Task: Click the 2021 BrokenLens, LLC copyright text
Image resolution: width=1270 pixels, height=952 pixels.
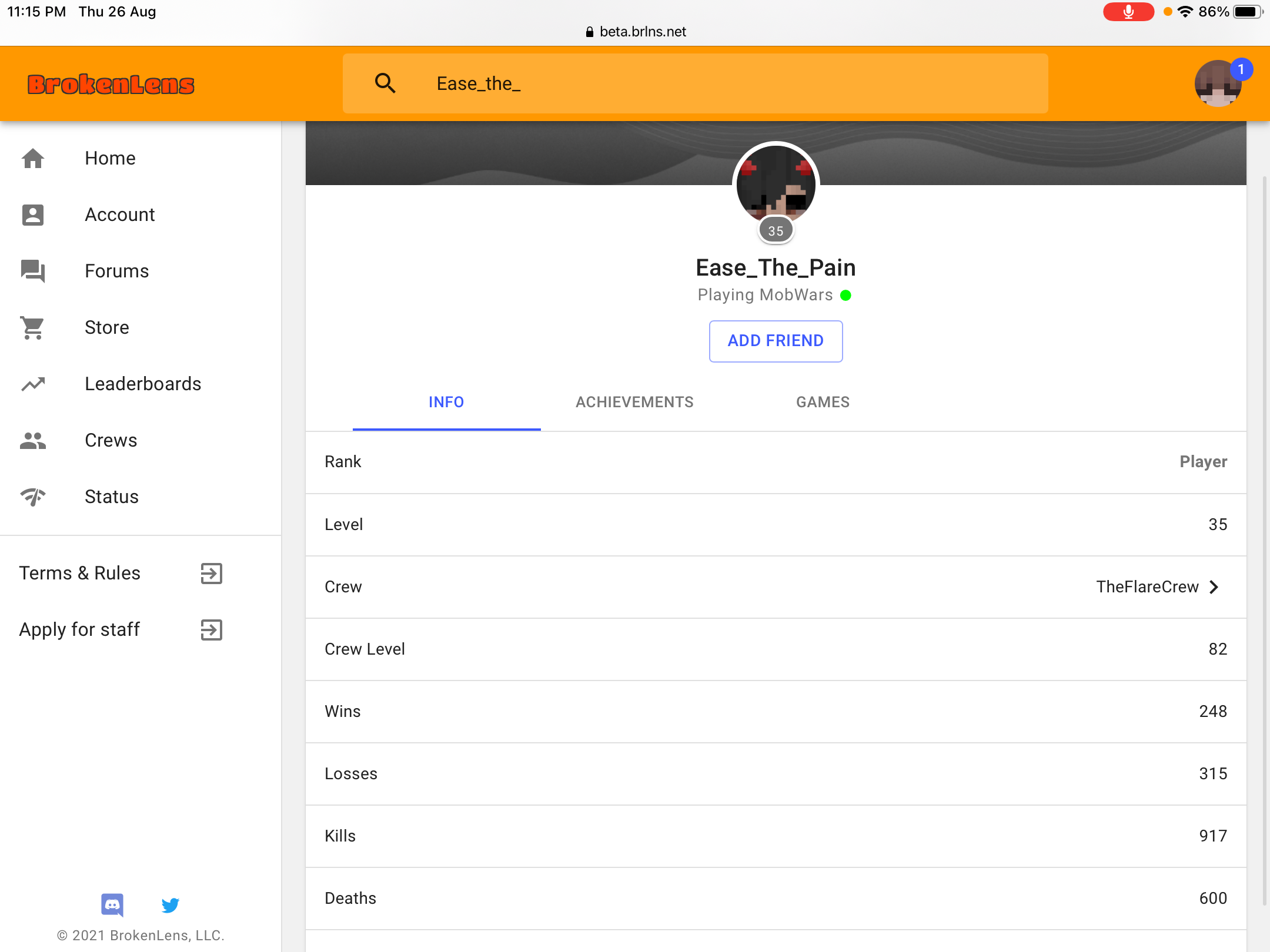Action: click(x=141, y=936)
